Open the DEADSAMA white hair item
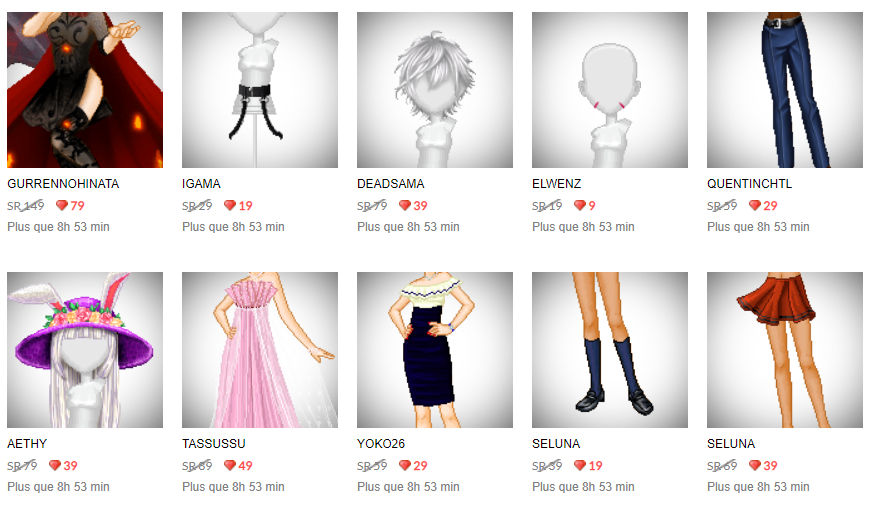This screenshot has width=878, height=505. click(435, 90)
